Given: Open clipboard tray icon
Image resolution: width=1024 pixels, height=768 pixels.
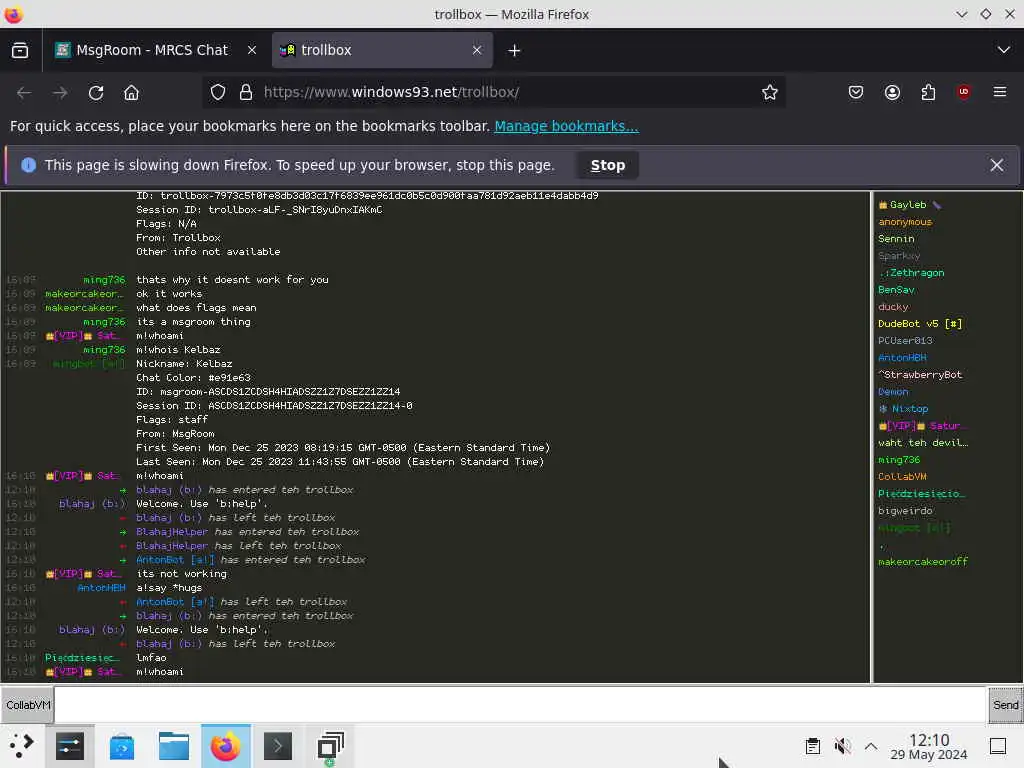Looking at the screenshot, I should pos(812,746).
